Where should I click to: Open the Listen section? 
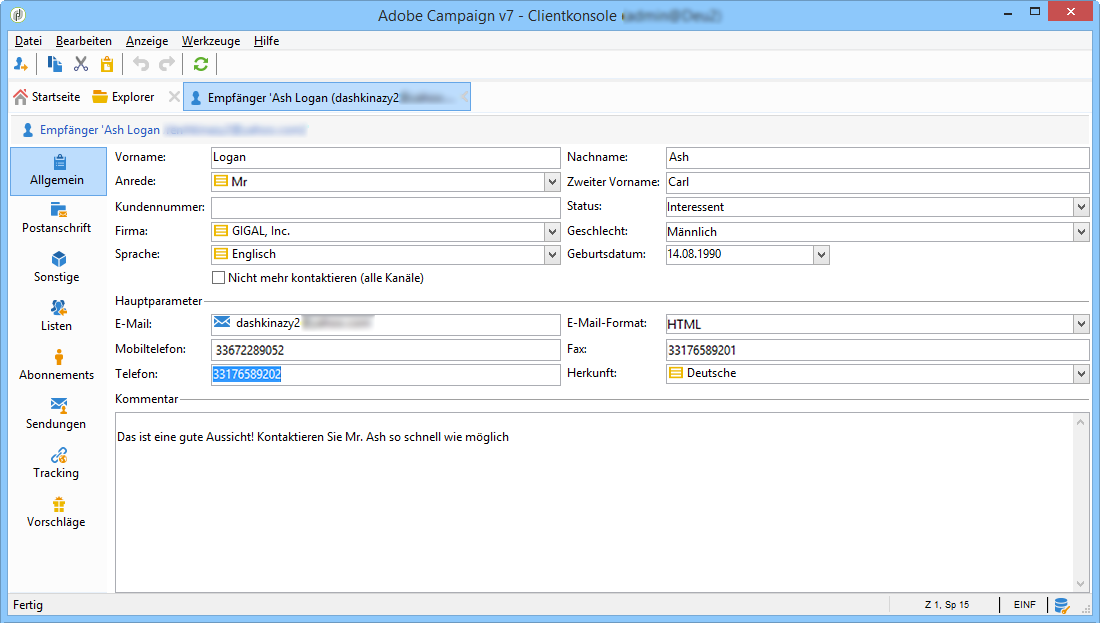(x=58, y=316)
